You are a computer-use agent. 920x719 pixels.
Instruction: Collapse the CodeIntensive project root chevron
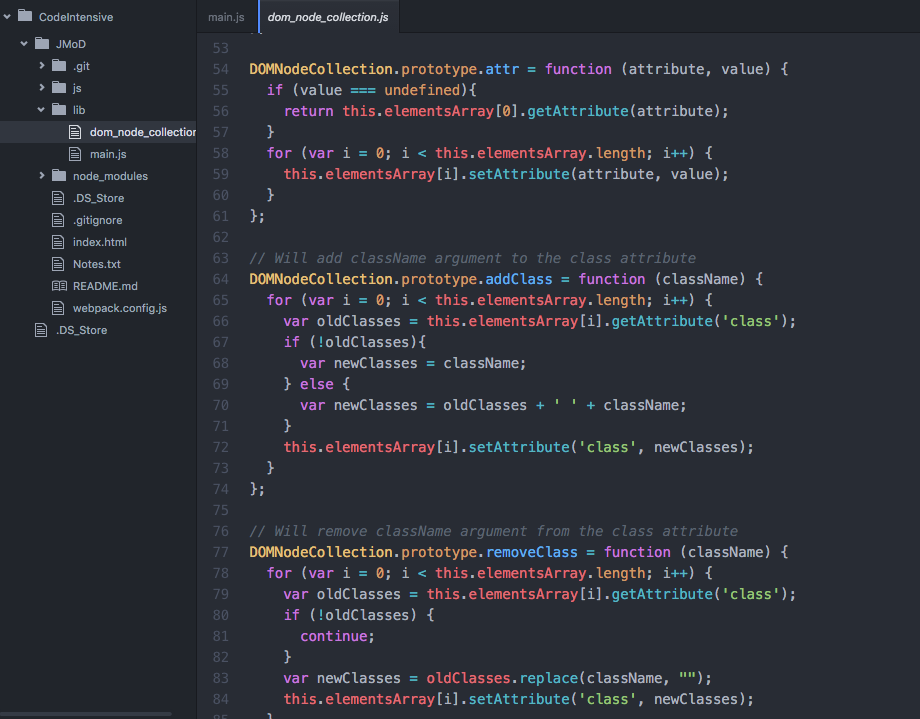pos(7,16)
